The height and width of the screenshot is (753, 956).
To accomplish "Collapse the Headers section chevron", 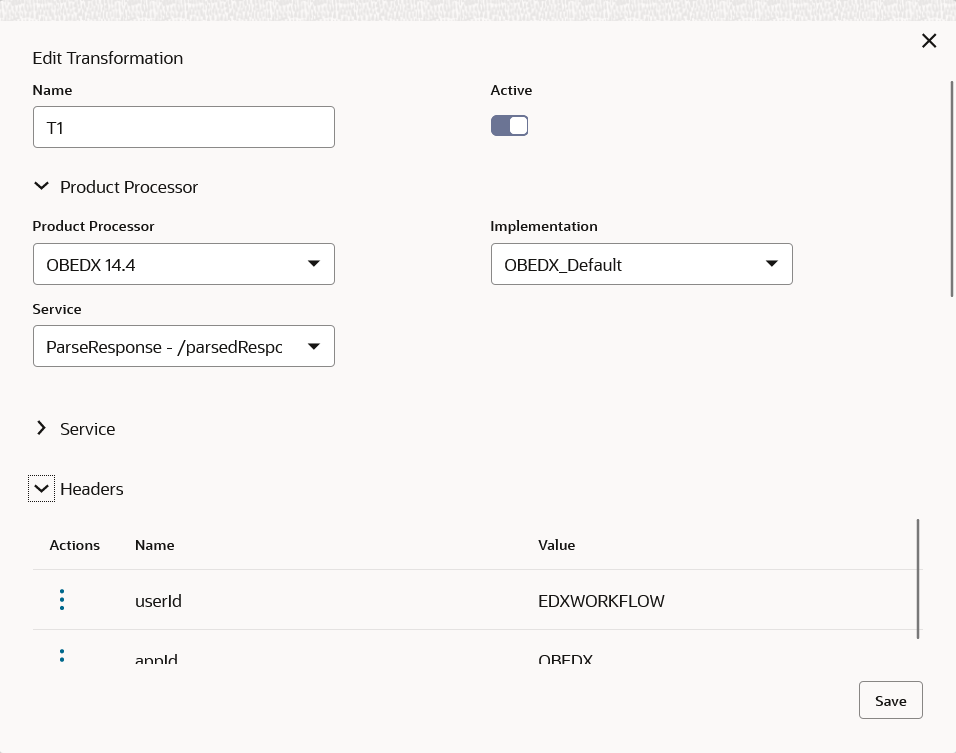I will 41,489.
